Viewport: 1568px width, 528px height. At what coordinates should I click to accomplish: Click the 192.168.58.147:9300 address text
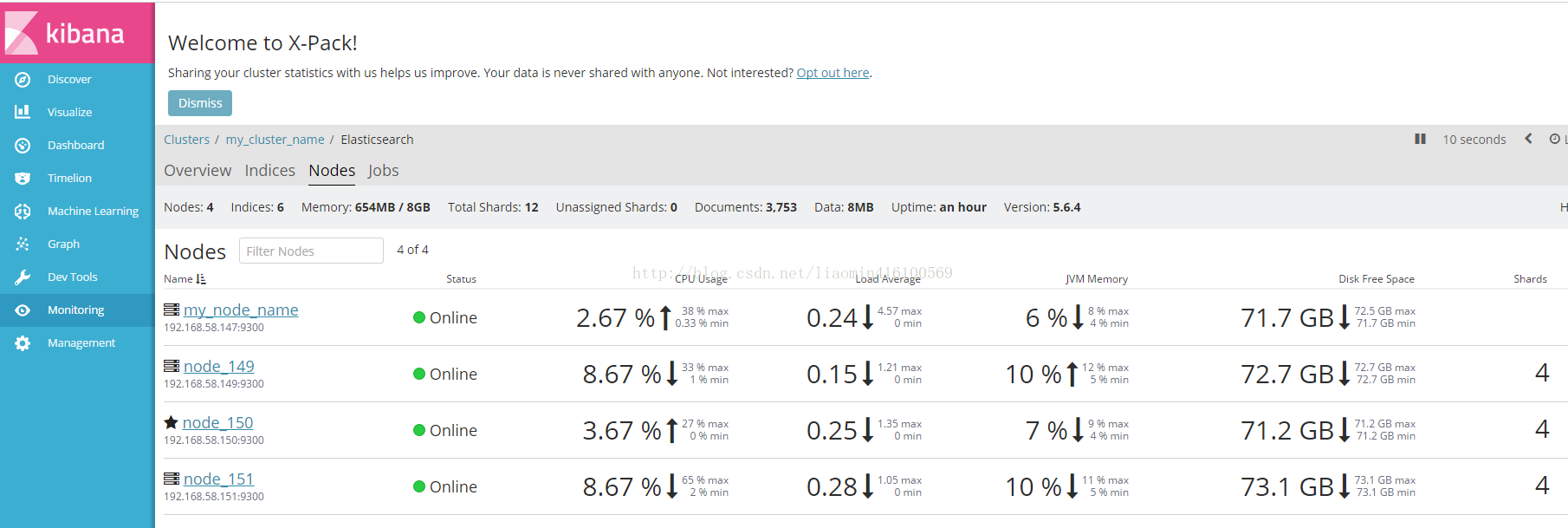214,328
